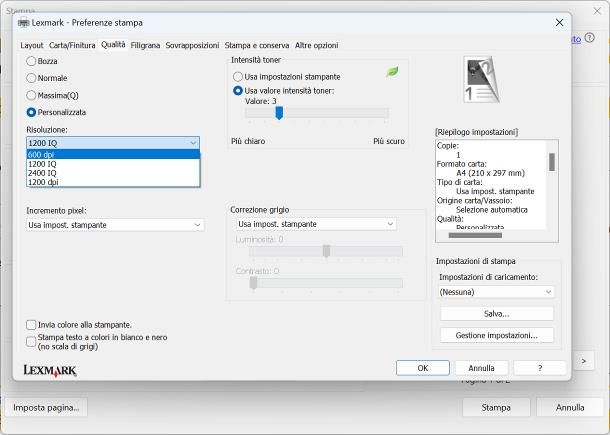Click Annulla in the preferences dialog

[482, 368]
